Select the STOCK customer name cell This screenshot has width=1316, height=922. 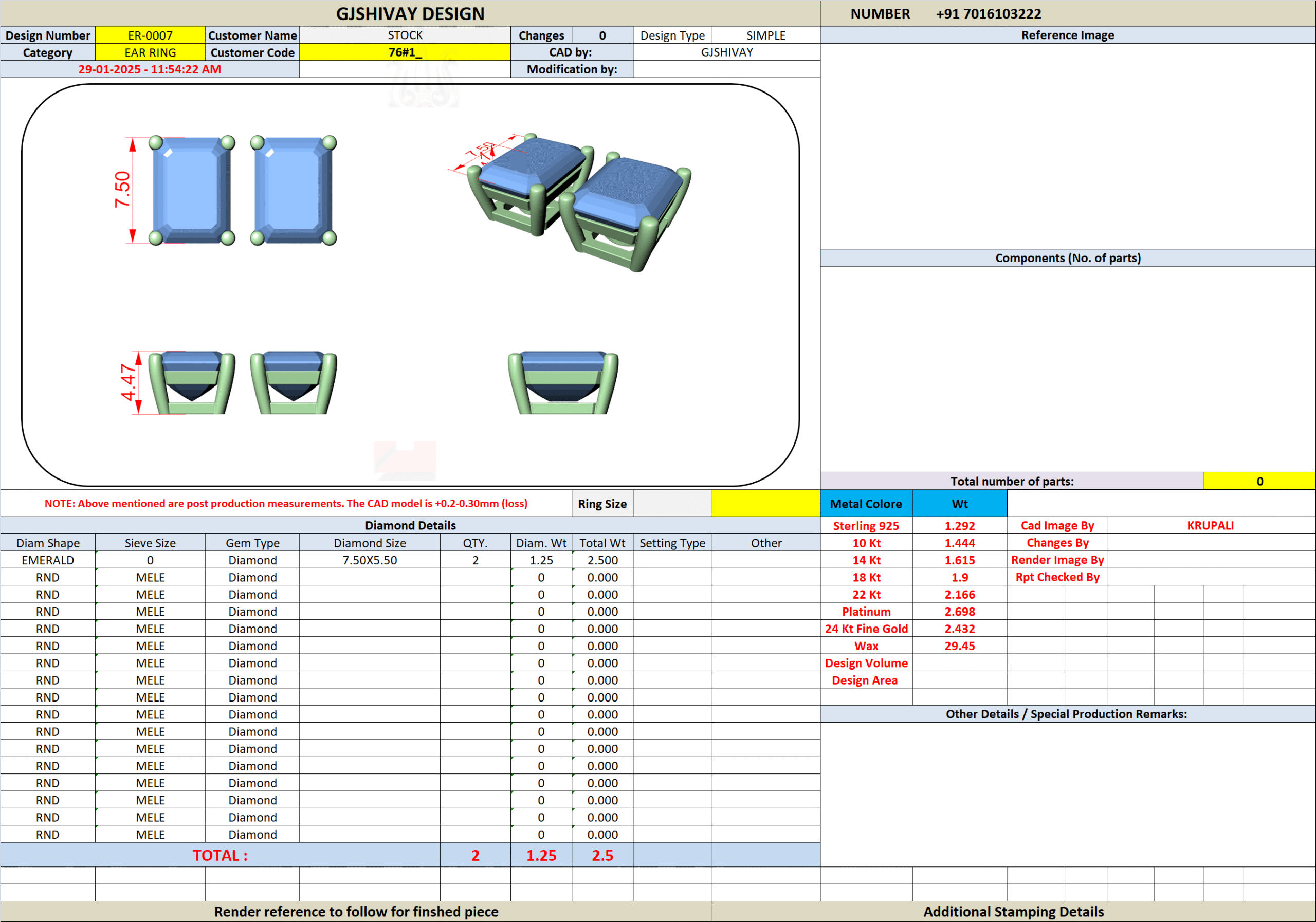[x=405, y=35]
